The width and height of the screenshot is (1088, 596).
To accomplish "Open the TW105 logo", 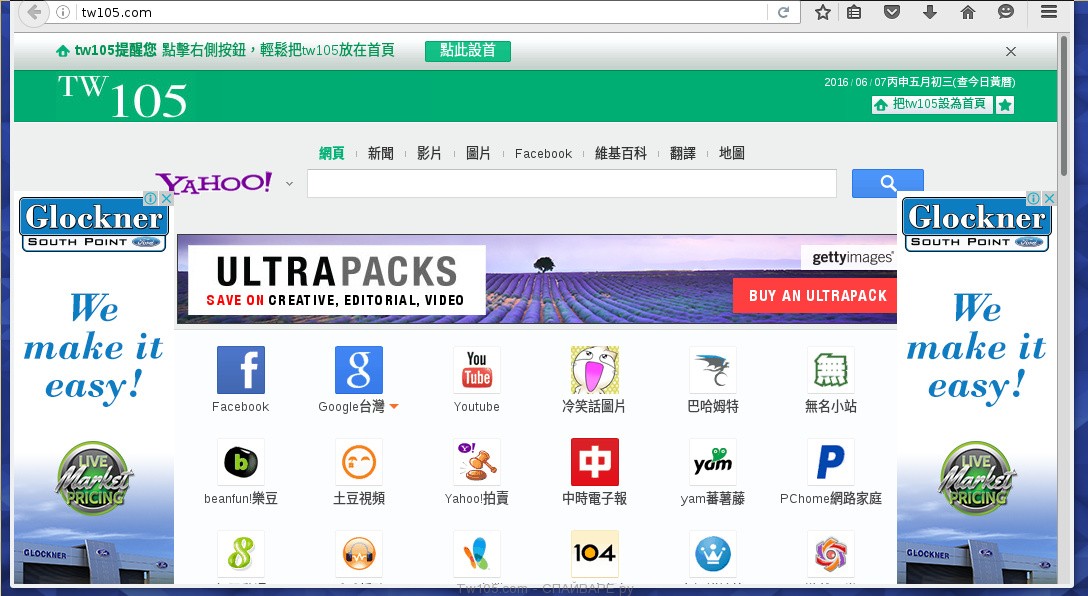I will (x=123, y=96).
